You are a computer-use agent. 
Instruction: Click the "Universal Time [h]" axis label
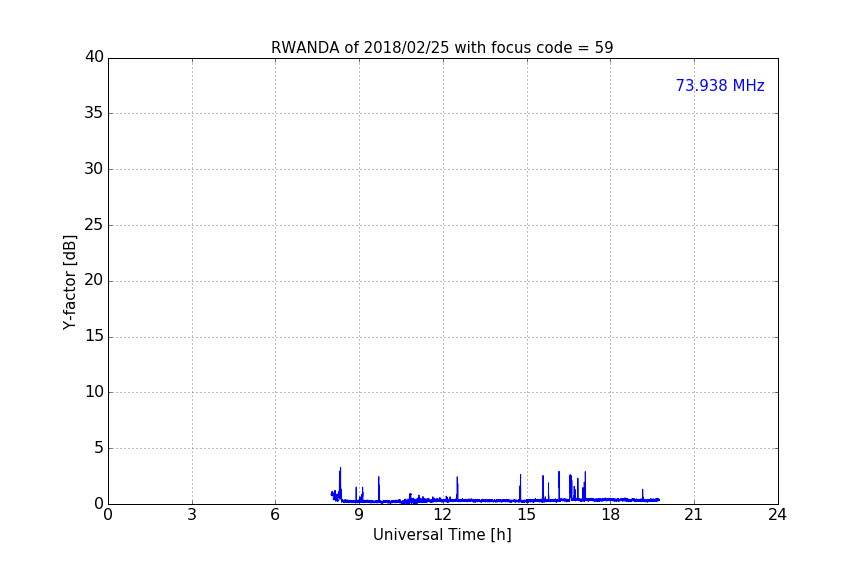442,535
